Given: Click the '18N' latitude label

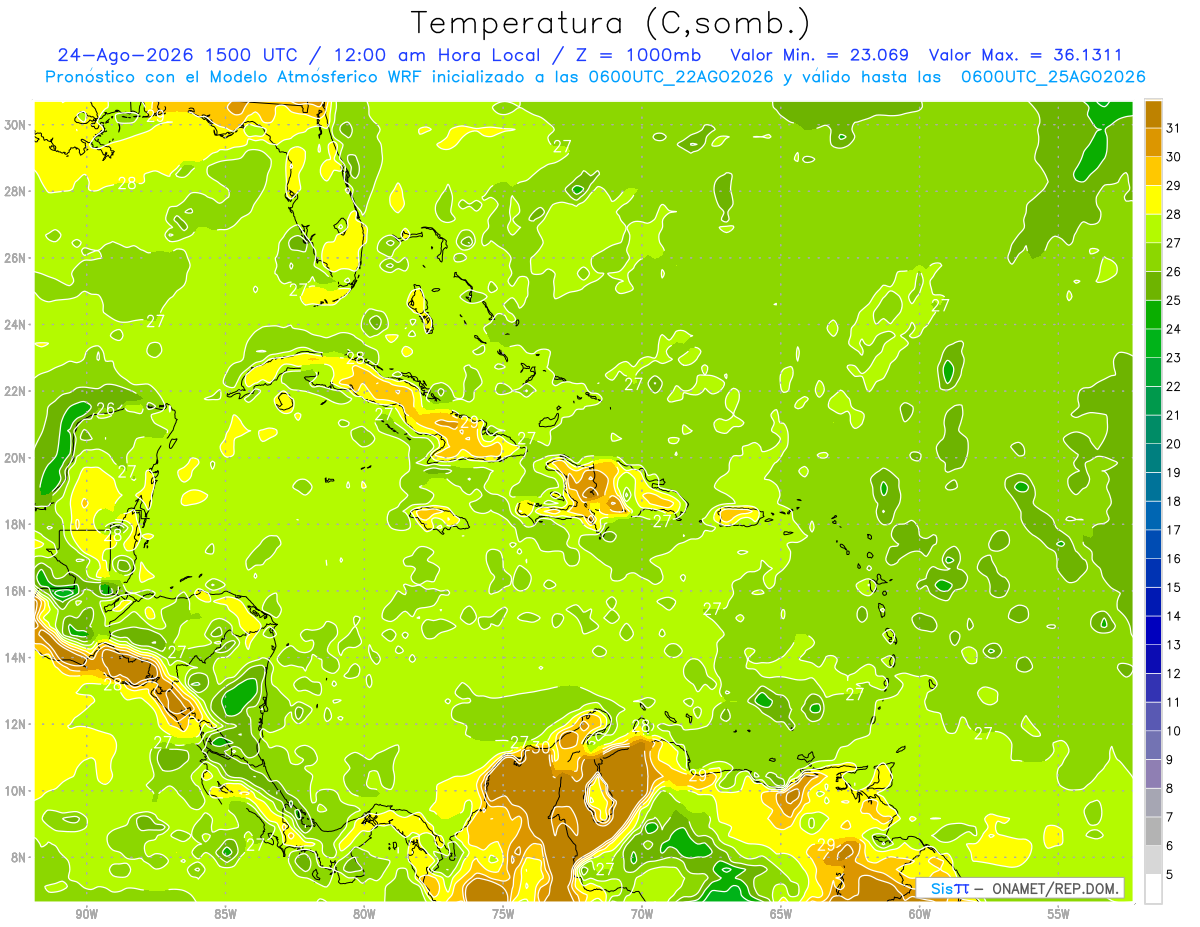Looking at the screenshot, I should (x=17, y=524).
